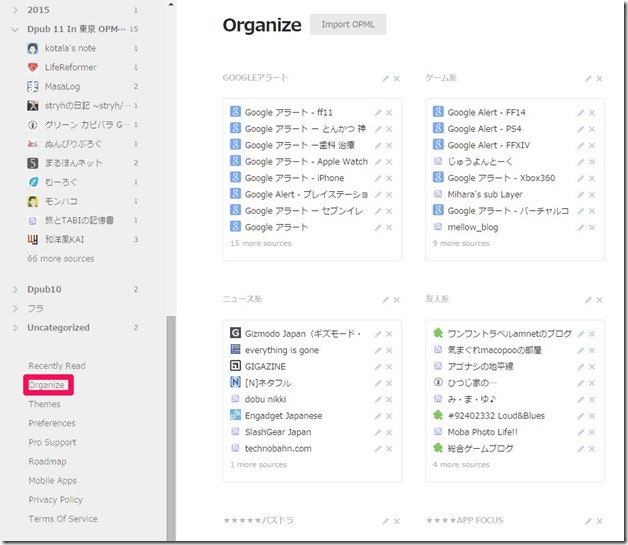This screenshot has height=545, width=628.
Task: Show 1 more sources in ニュース系
Action: pyautogui.click(x=258, y=465)
